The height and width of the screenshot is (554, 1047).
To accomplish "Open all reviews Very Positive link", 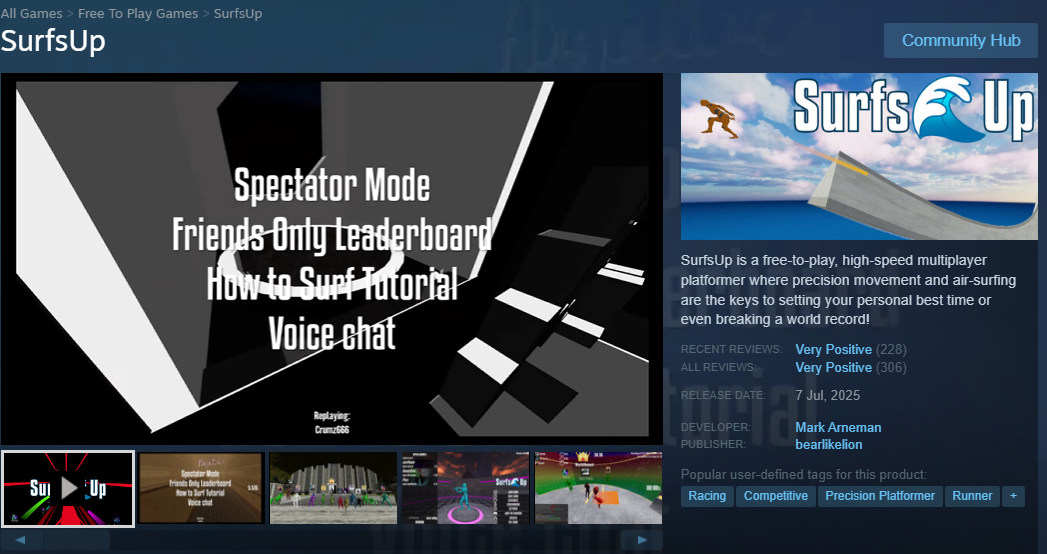I will point(833,368).
